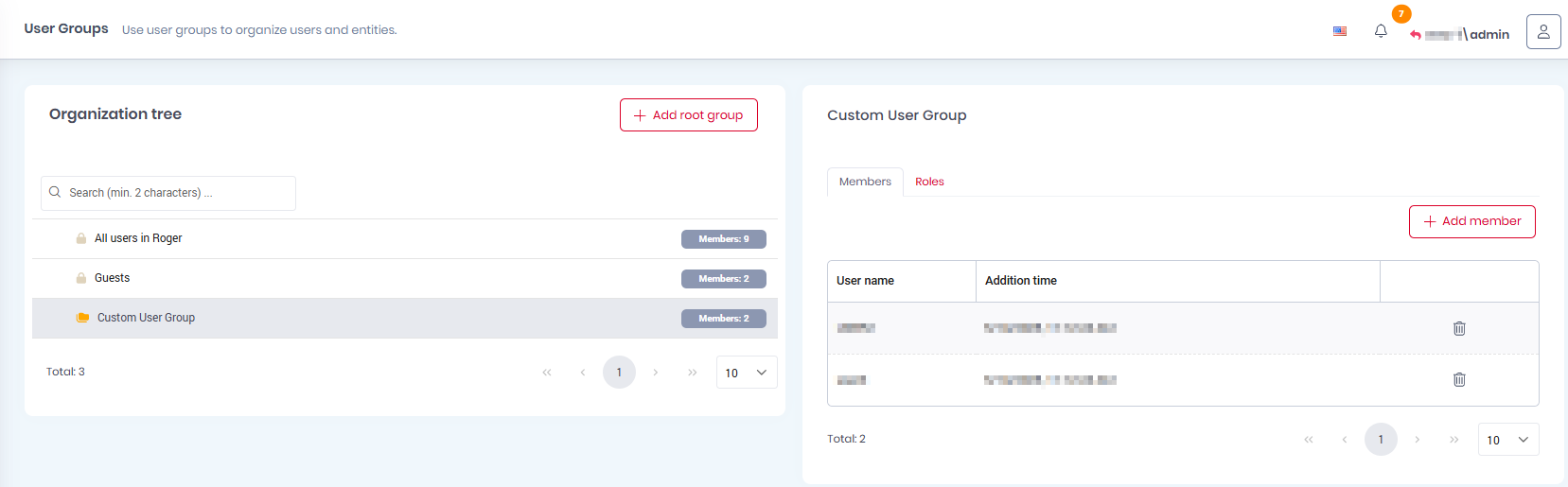The height and width of the screenshot is (487, 1568).
Task: Go to next page in organization tree
Action: [x=656, y=373]
